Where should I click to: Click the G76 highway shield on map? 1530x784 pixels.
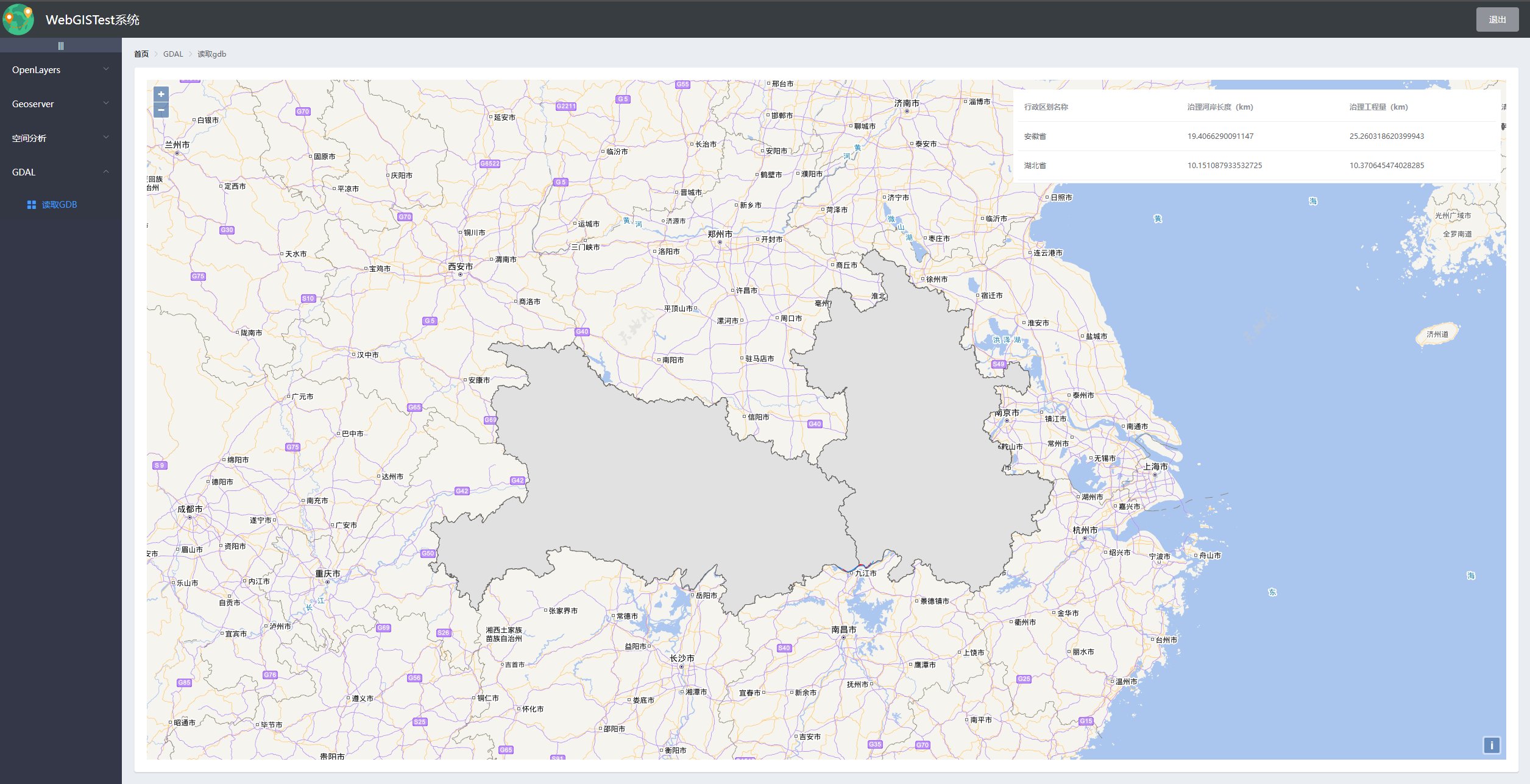click(270, 674)
